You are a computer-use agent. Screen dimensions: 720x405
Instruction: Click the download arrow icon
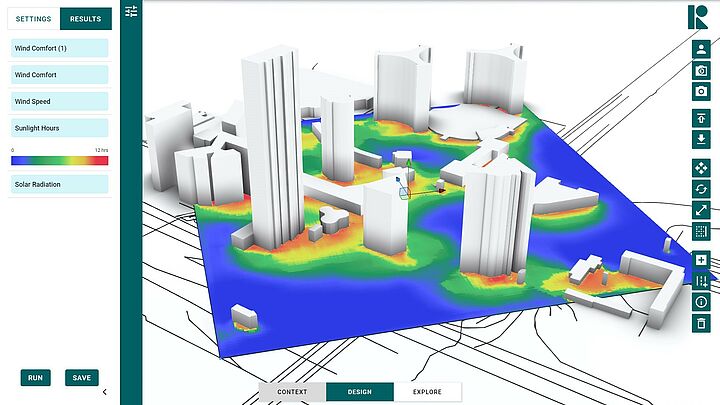701,139
